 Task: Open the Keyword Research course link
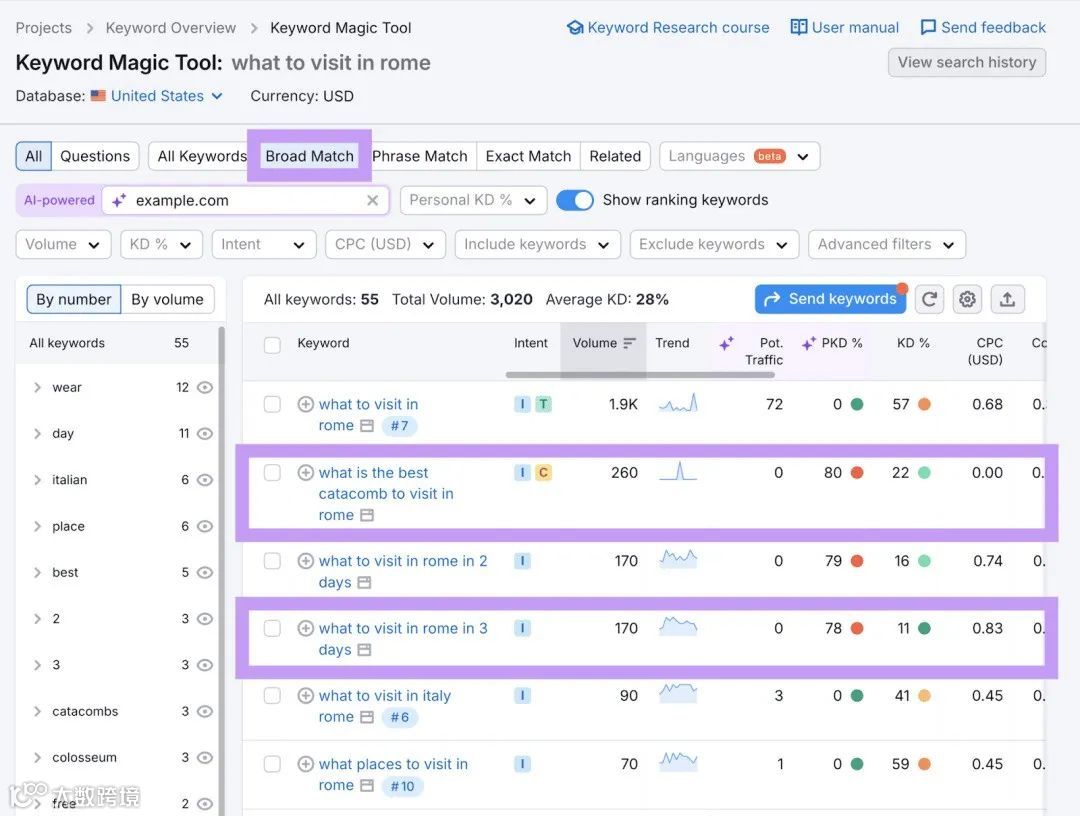point(668,28)
